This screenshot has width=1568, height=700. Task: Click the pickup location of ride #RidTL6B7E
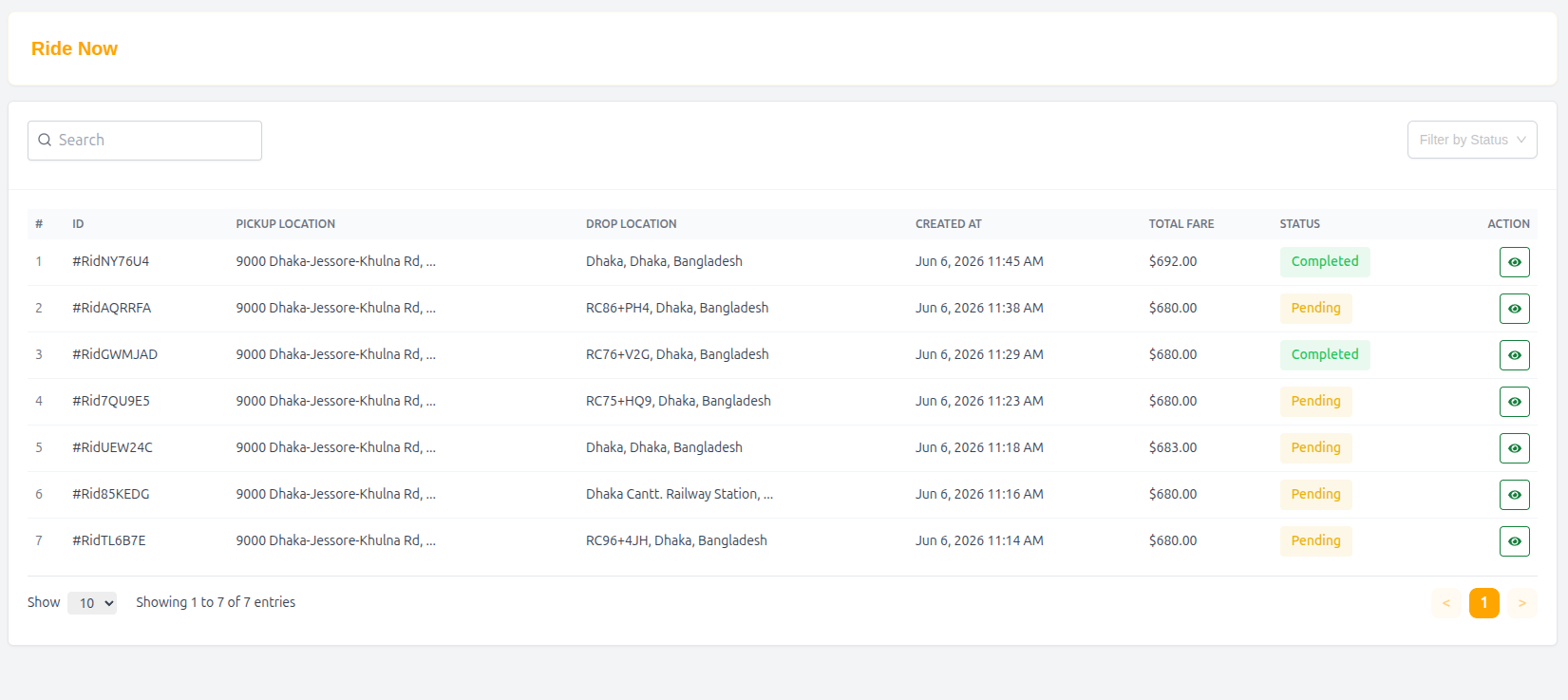tap(336, 540)
